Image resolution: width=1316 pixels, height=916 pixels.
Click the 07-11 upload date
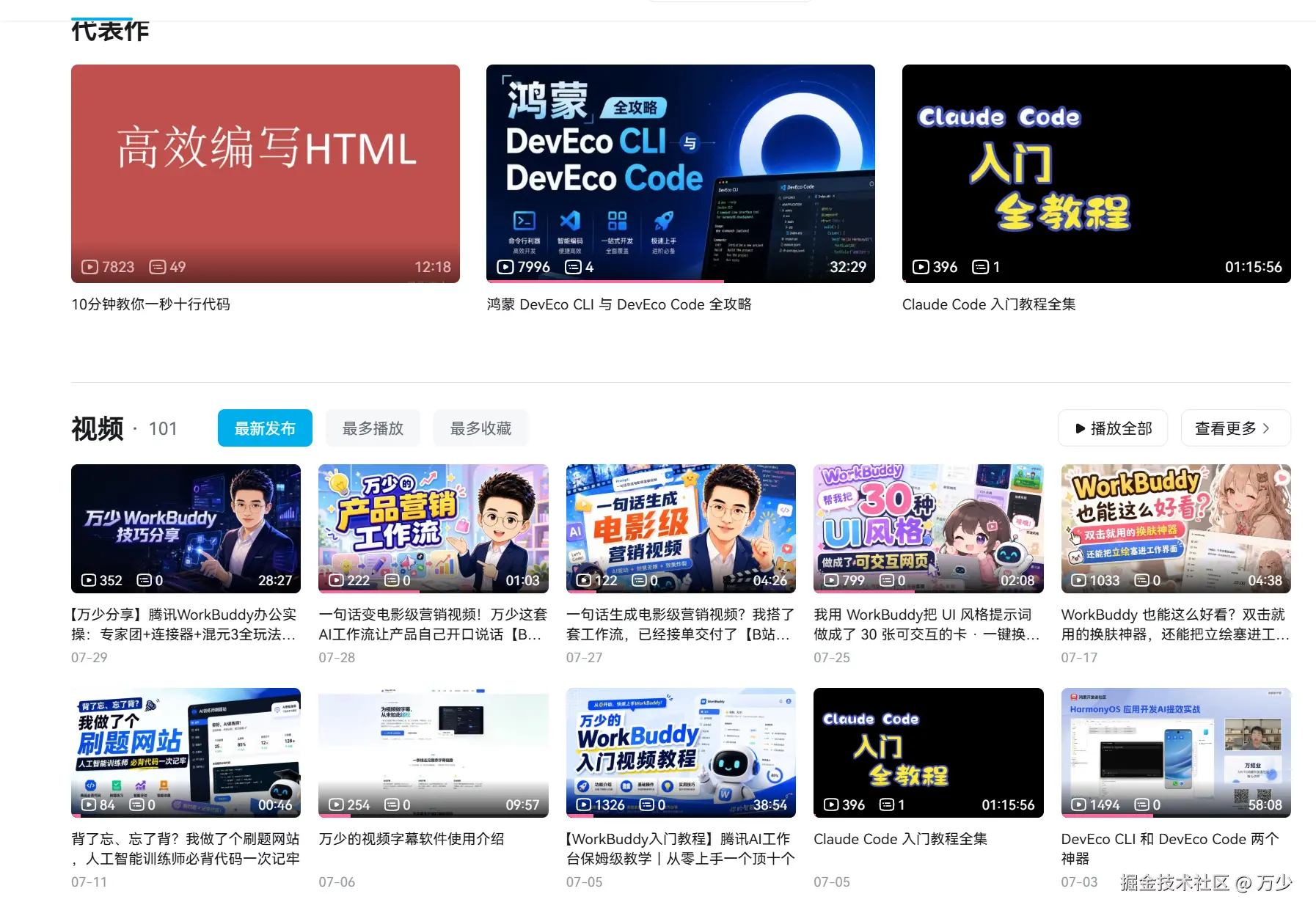click(x=89, y=882)
